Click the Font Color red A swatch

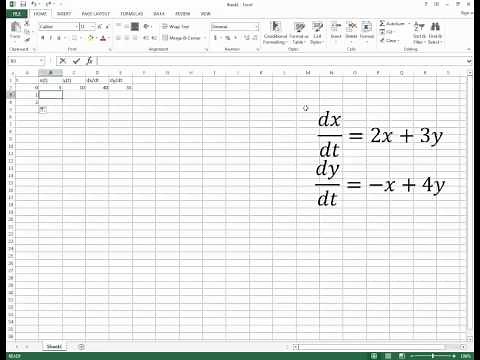click(103, 38)
